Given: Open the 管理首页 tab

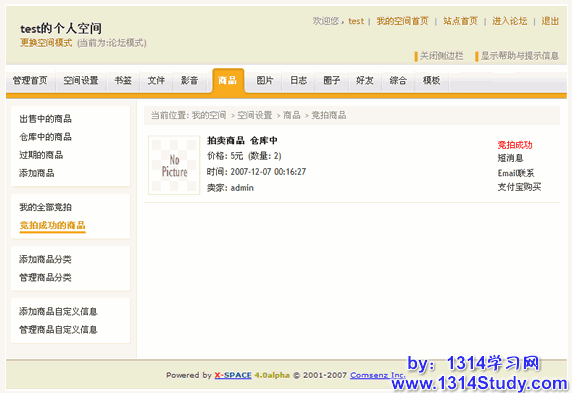Looking at the screenshot, I should coord(30,81).
